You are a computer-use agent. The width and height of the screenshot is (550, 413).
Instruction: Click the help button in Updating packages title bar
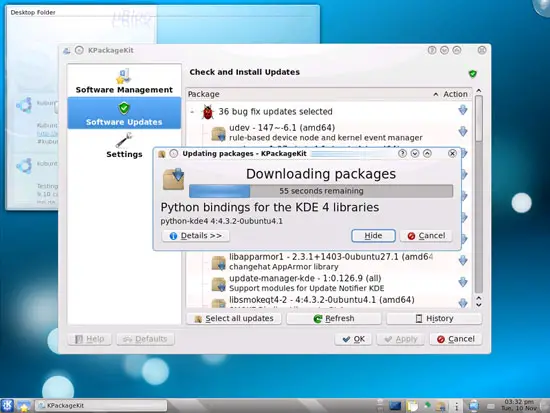(402, 153)
